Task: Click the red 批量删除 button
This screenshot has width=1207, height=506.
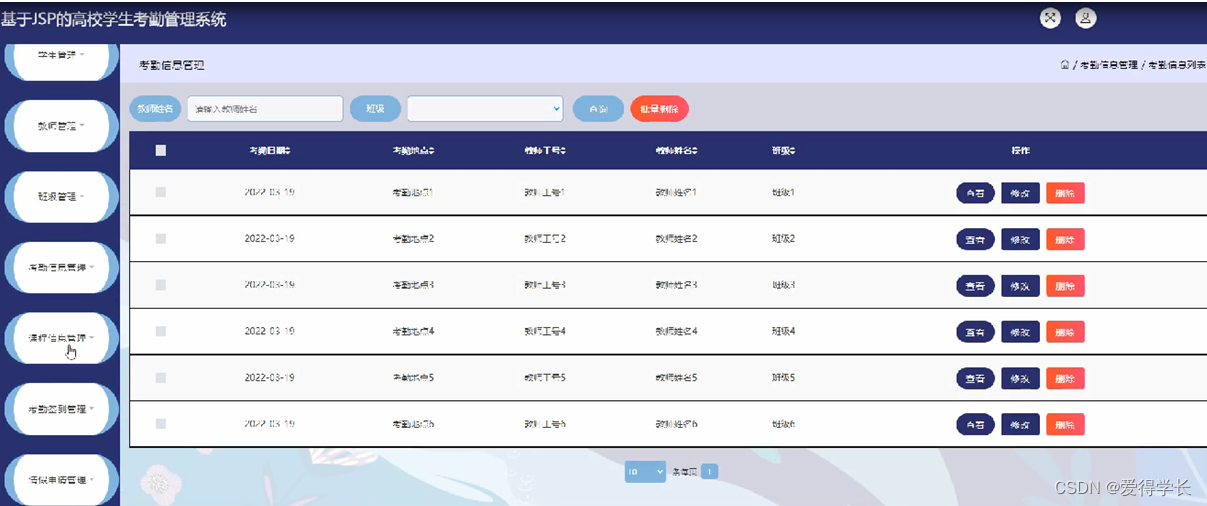Action: [x=659, y=108]
